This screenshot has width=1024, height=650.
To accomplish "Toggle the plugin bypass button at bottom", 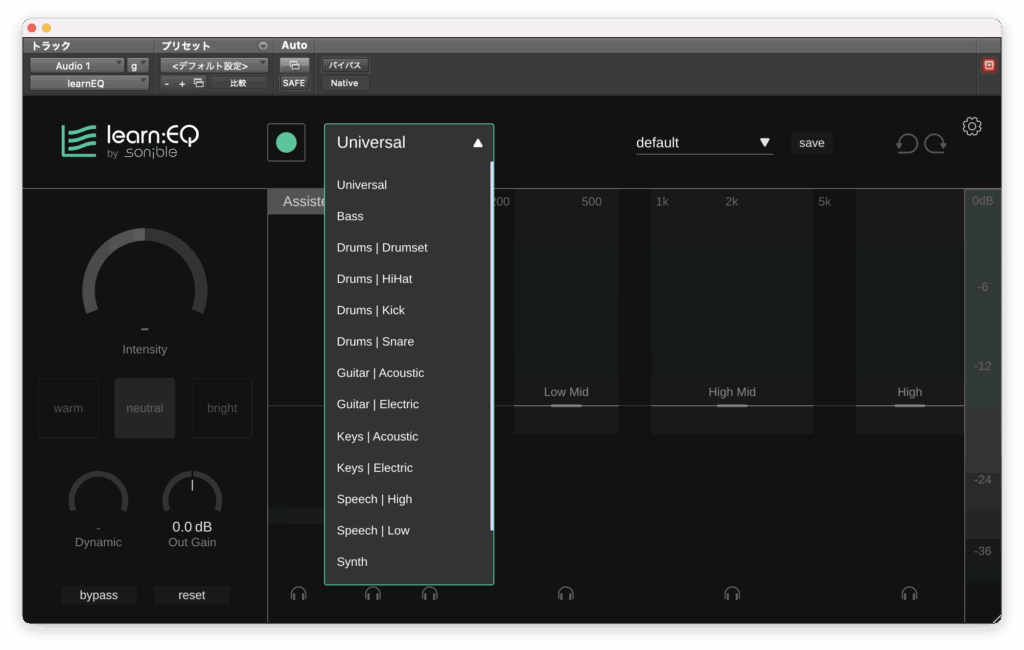I will [x=99, y=595].
